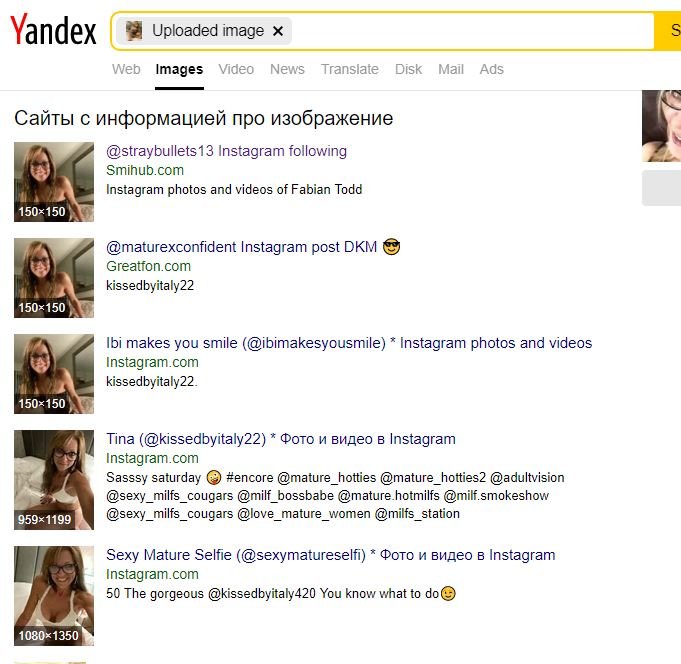
Task: Open the Tina (@kissedbyitaly22) result link
Action: coord(281,439)
